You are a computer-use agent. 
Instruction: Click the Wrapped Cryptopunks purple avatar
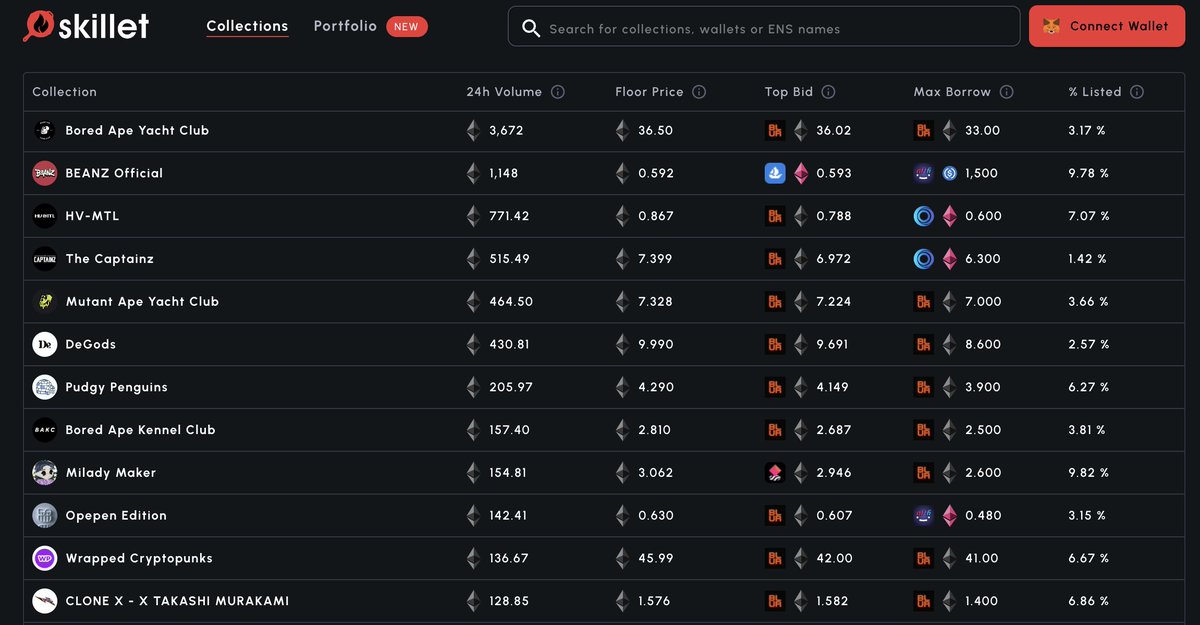(x=44, y=558)
